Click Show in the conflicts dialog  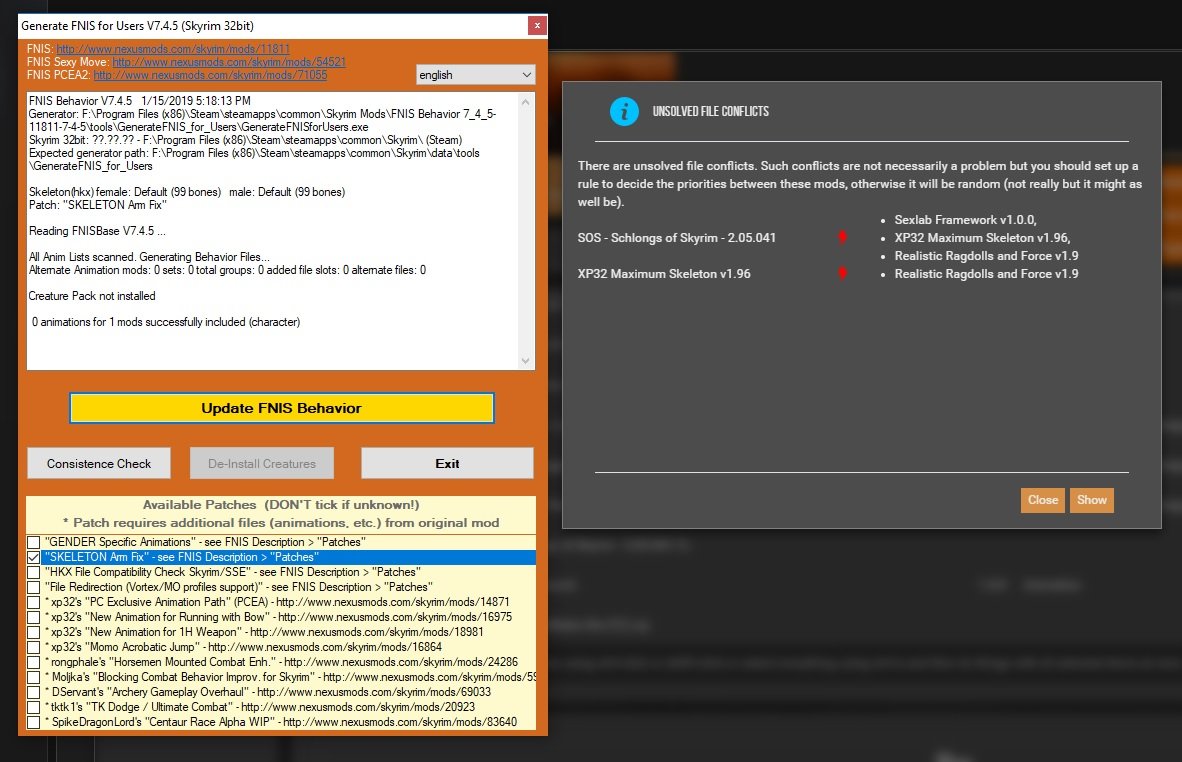[1092, 500]
